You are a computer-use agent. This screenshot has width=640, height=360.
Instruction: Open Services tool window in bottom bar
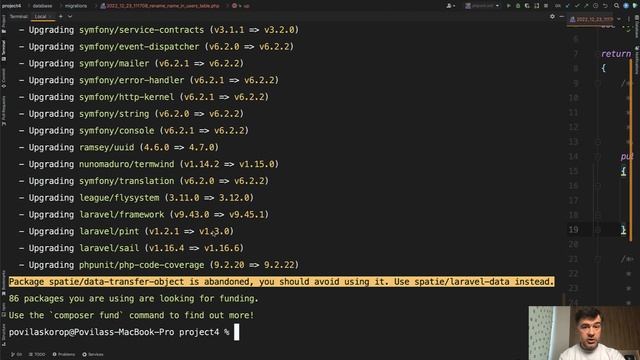[x=93, y=354]
